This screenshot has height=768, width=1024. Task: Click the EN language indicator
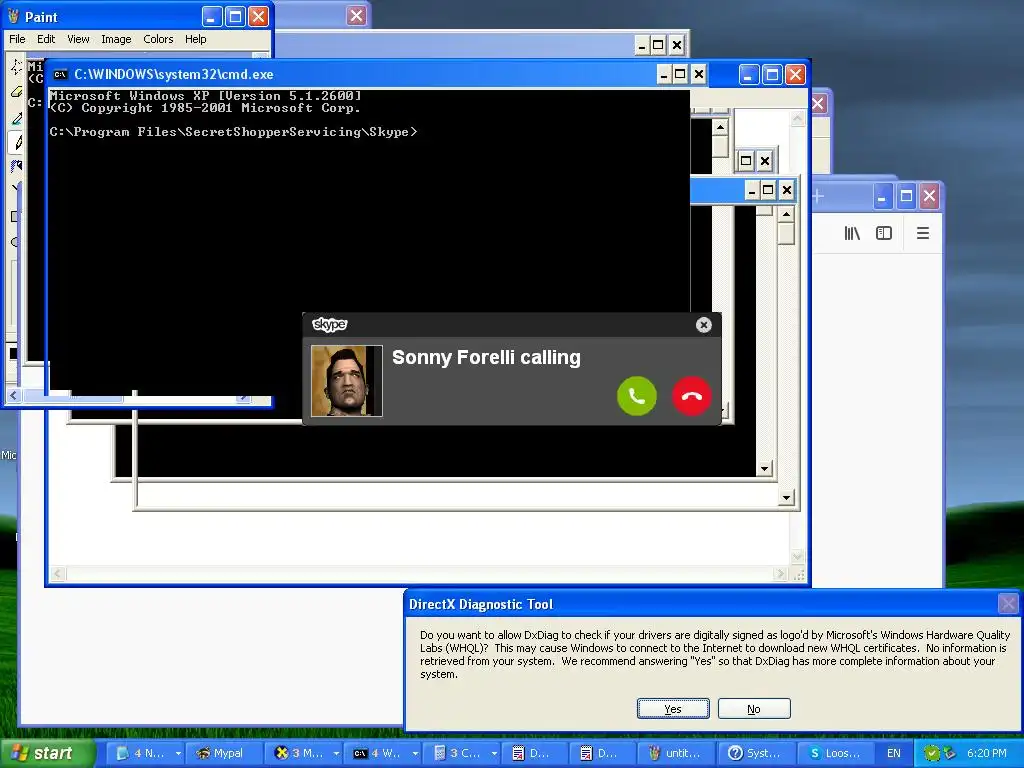(893, 753)
